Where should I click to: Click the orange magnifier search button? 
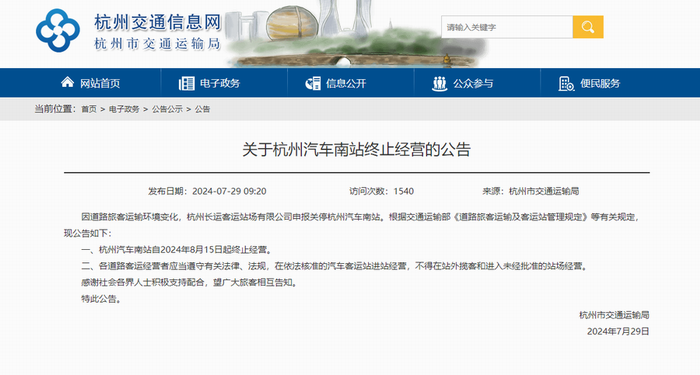point(588,27)
